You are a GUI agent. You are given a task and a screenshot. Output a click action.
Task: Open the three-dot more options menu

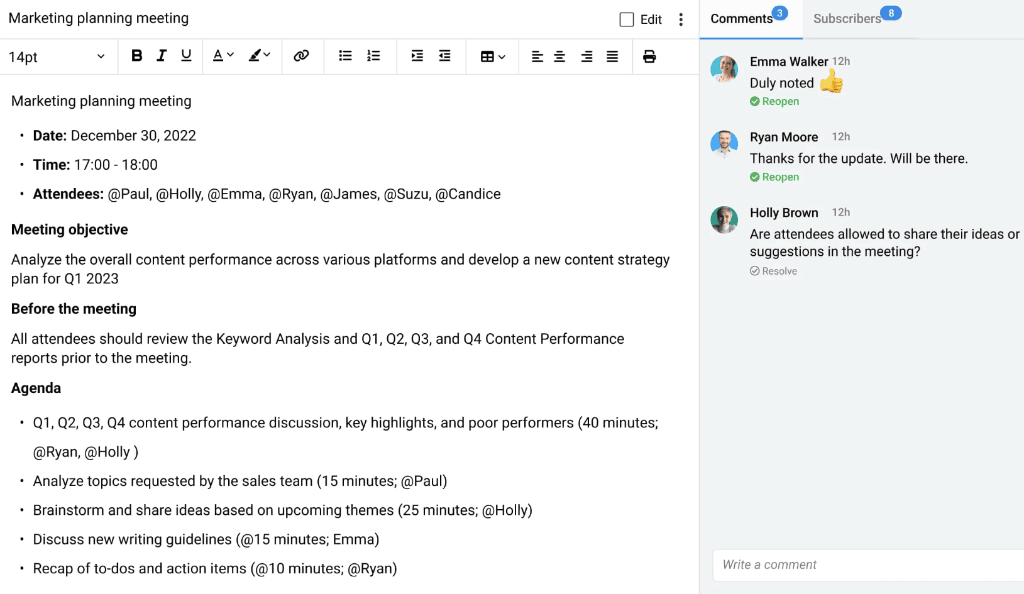680,20
